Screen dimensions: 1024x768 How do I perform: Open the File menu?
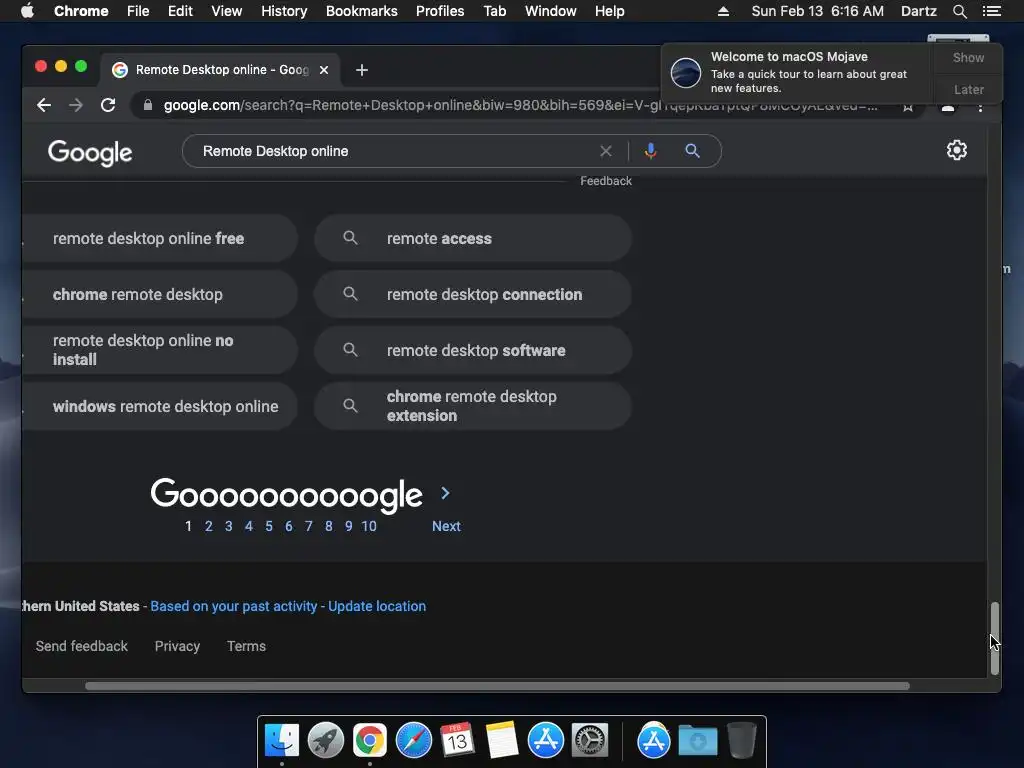point(138,11)
